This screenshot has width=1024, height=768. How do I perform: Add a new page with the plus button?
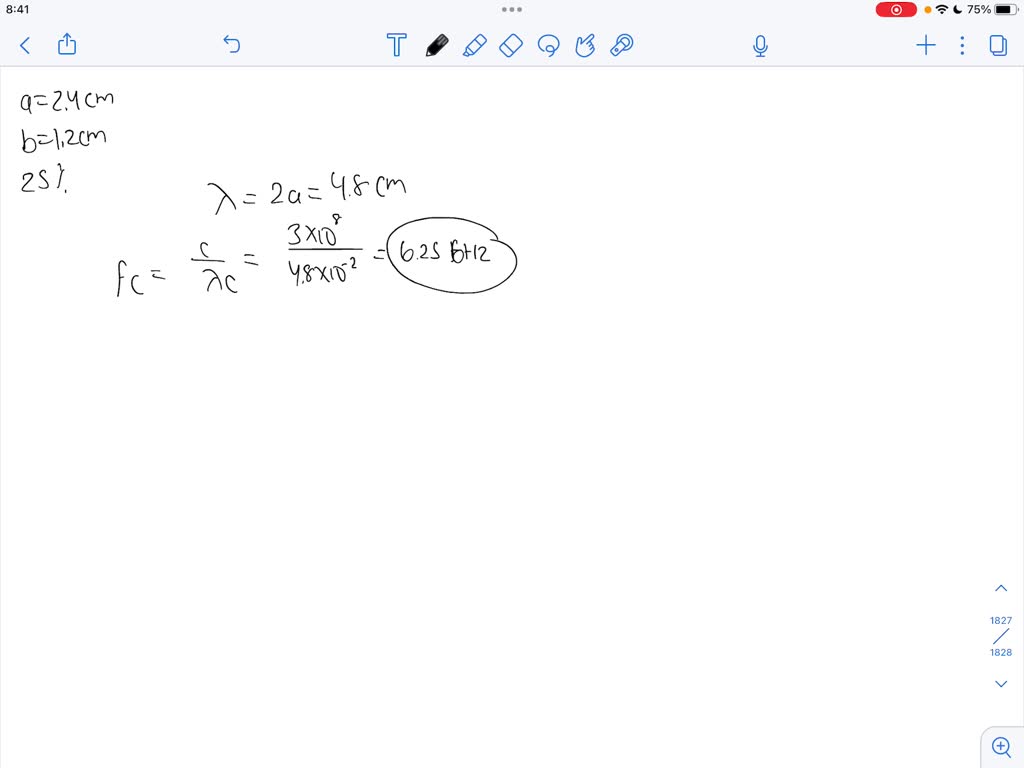925,45
